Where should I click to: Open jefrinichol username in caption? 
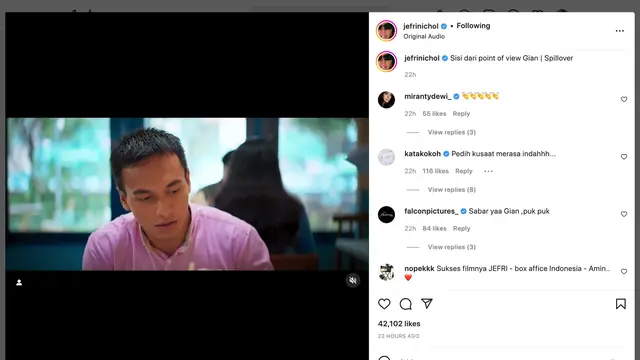pyautogui.click(x=422, y=58)
